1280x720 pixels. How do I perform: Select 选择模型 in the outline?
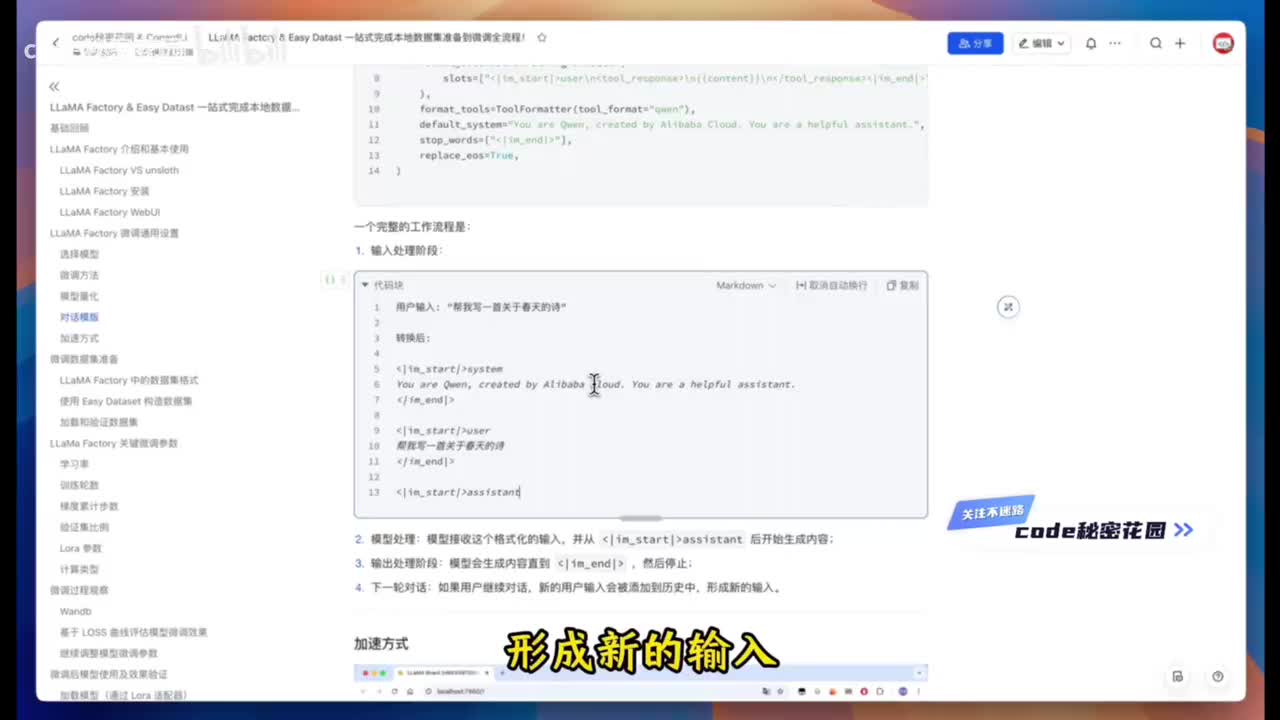[79, 254]
